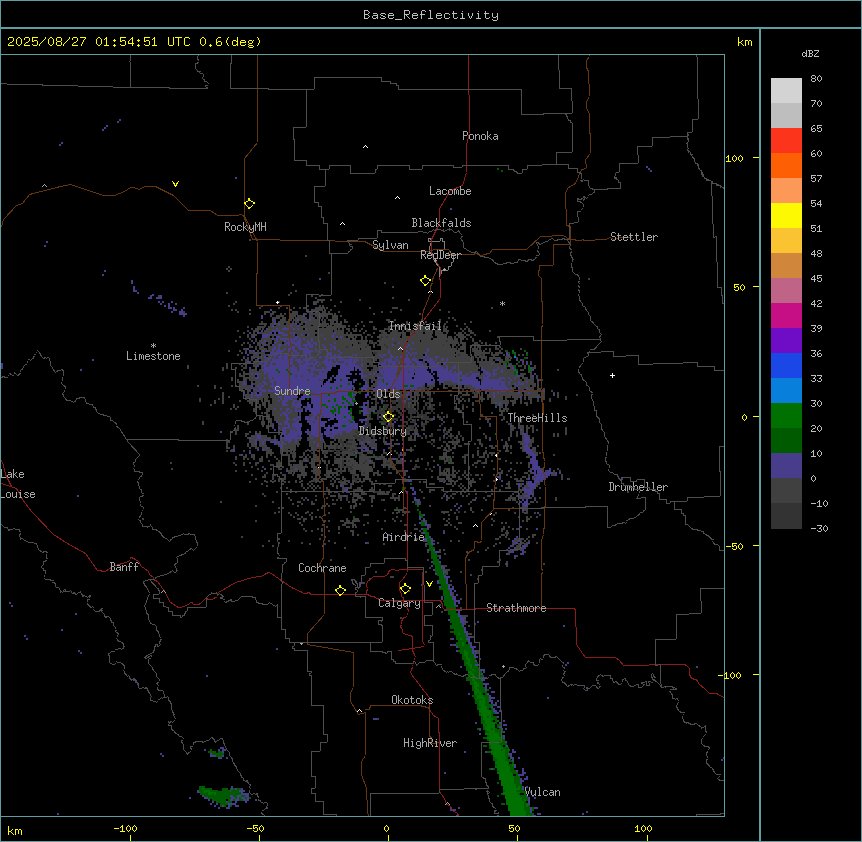Click the HighRiver label
Viewport: 862px width, 842px height.
pyautogui.click(x=430, y=743)
